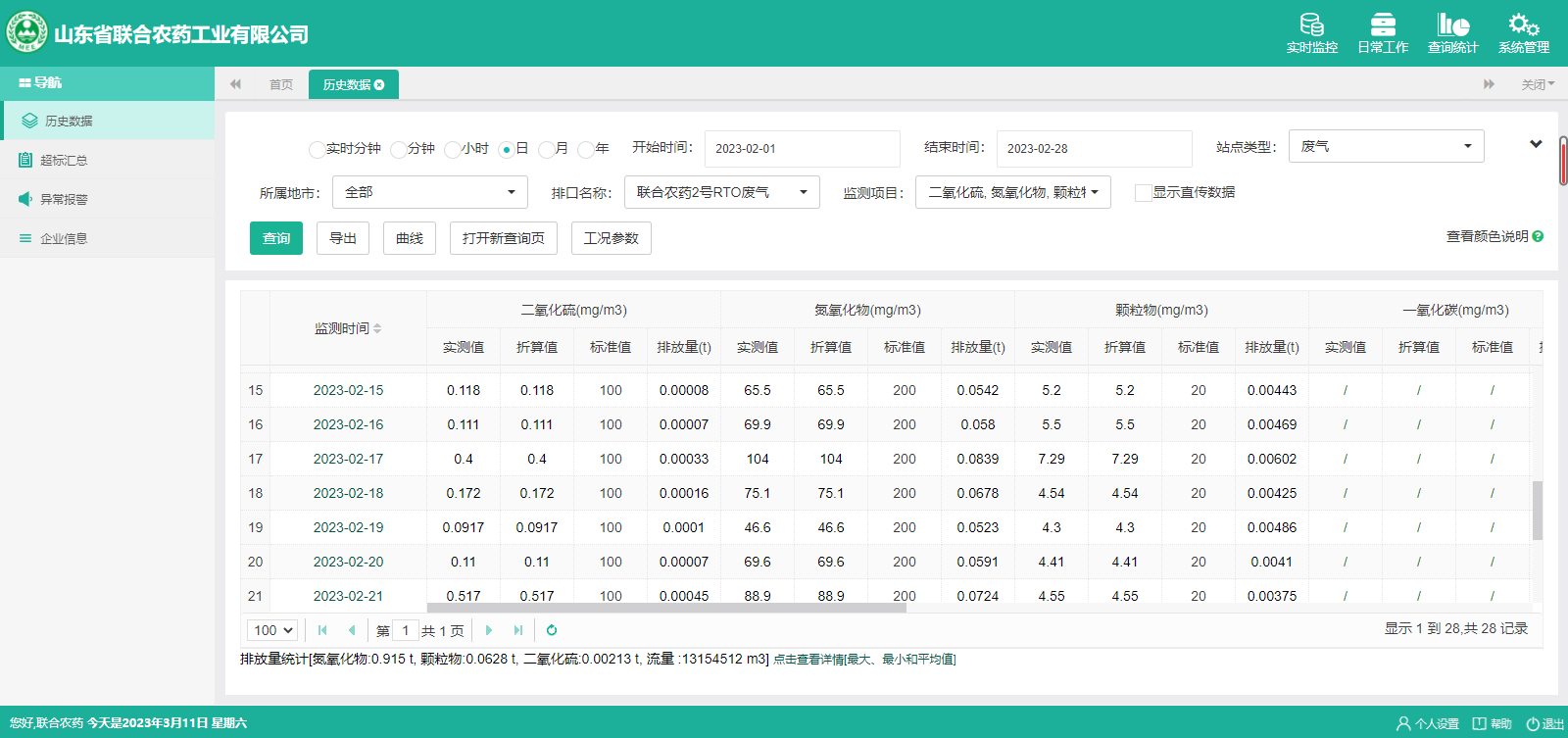Screen dimensions: 1568x738
Task: Open the 关闭 tab options dropdown
Action: pyautogui.click(x=1538, y=84)
